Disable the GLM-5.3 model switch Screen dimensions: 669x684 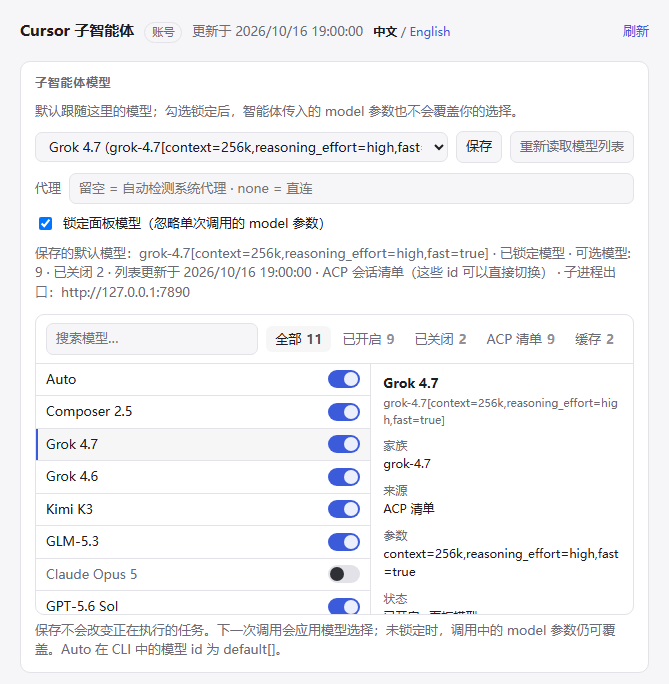coord(344,541)
